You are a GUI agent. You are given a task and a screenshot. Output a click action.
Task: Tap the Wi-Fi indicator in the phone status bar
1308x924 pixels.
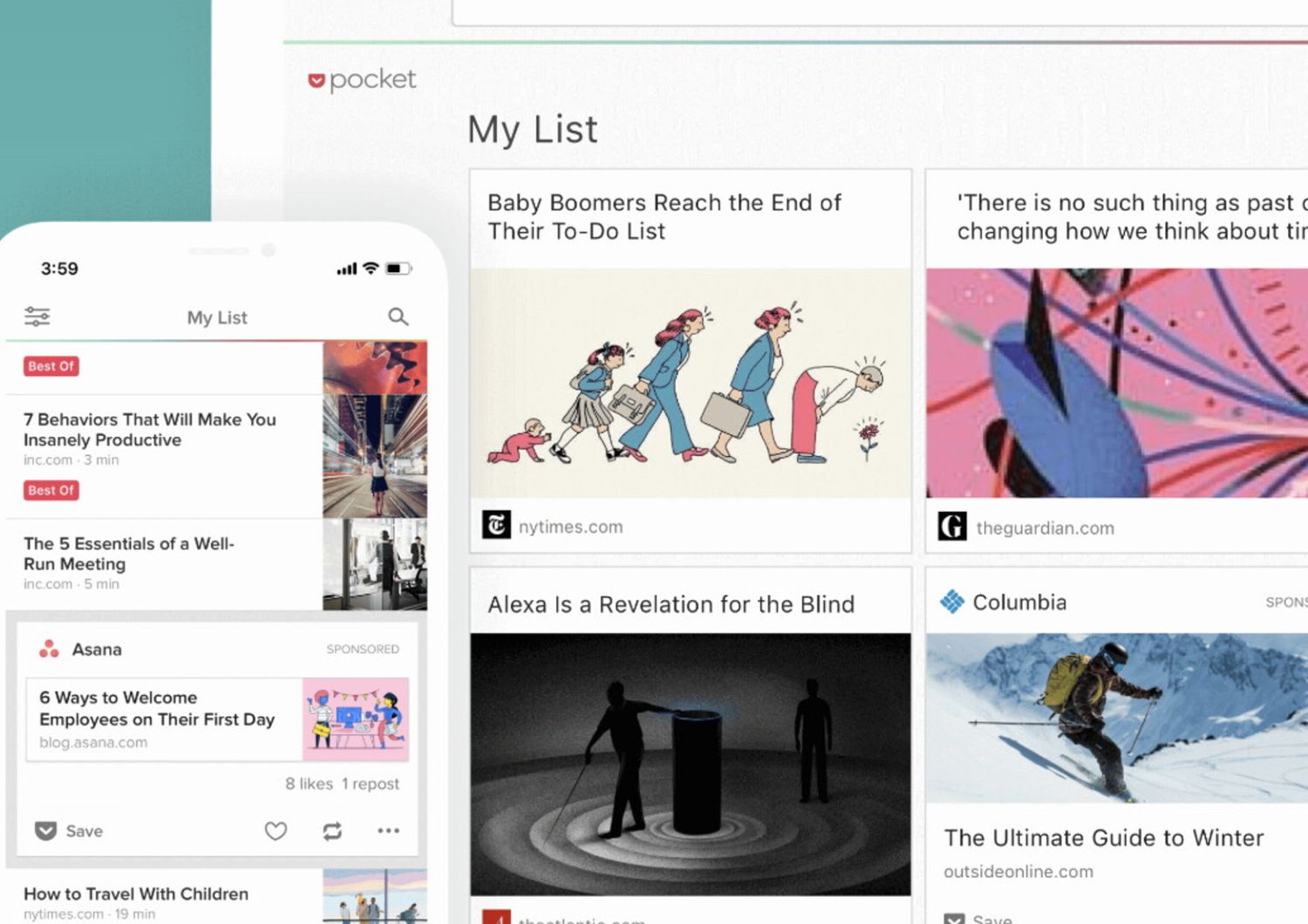(x=371, y=268)
